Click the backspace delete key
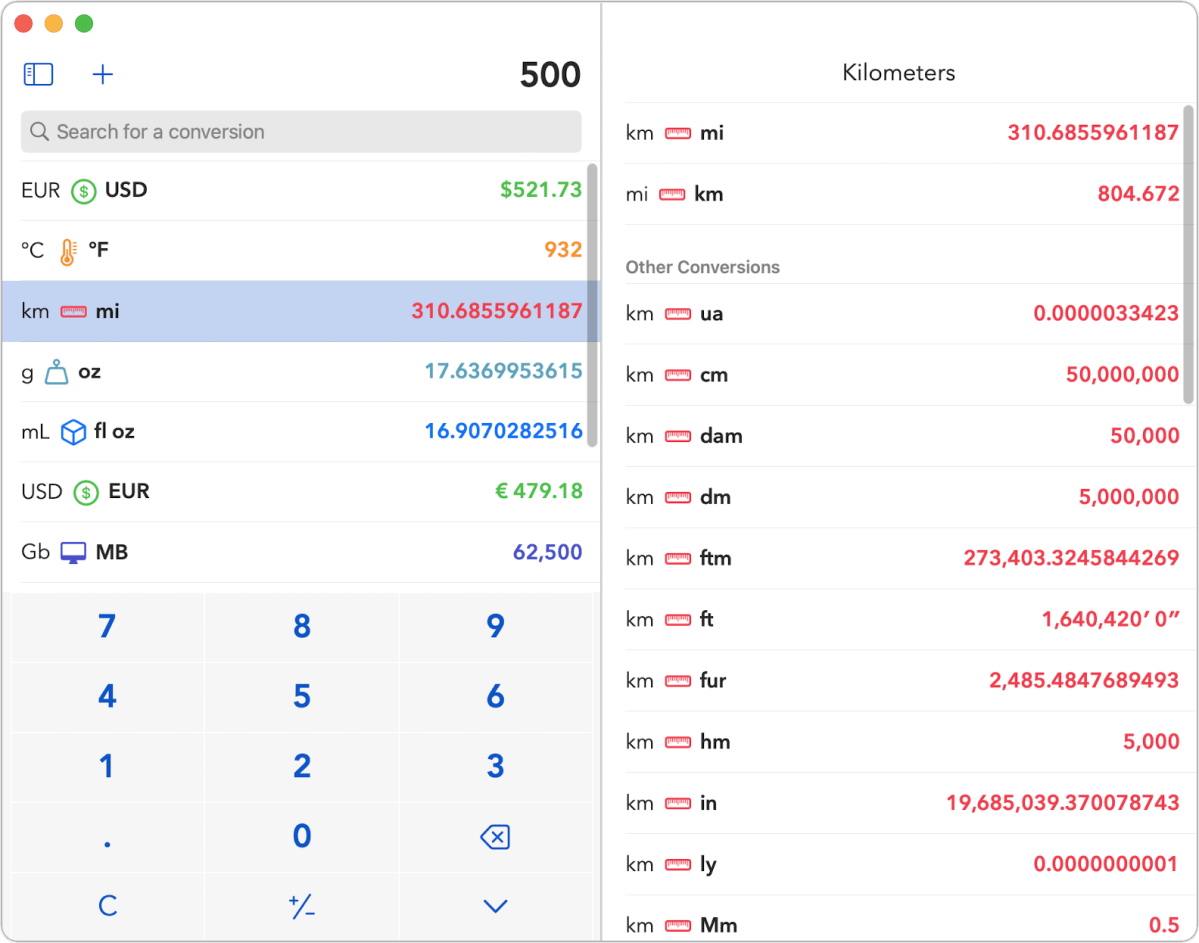Viewport: 1199px width, 943px height. pos(496,837)
